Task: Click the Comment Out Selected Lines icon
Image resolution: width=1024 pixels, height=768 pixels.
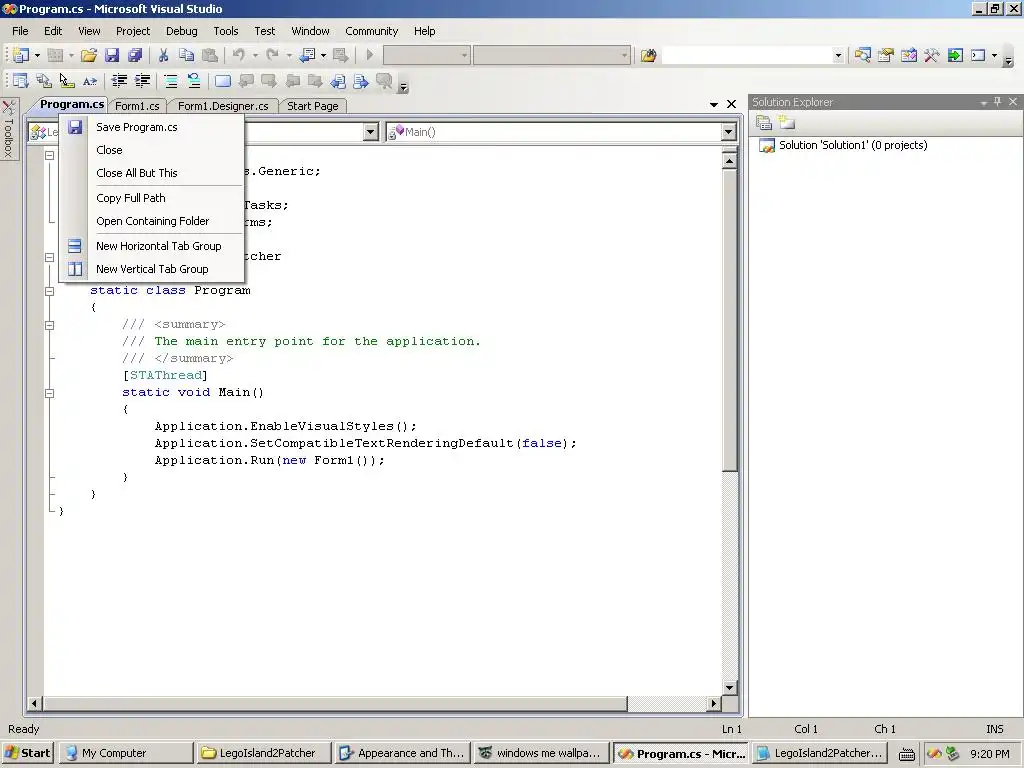Action: pos(171,81)
